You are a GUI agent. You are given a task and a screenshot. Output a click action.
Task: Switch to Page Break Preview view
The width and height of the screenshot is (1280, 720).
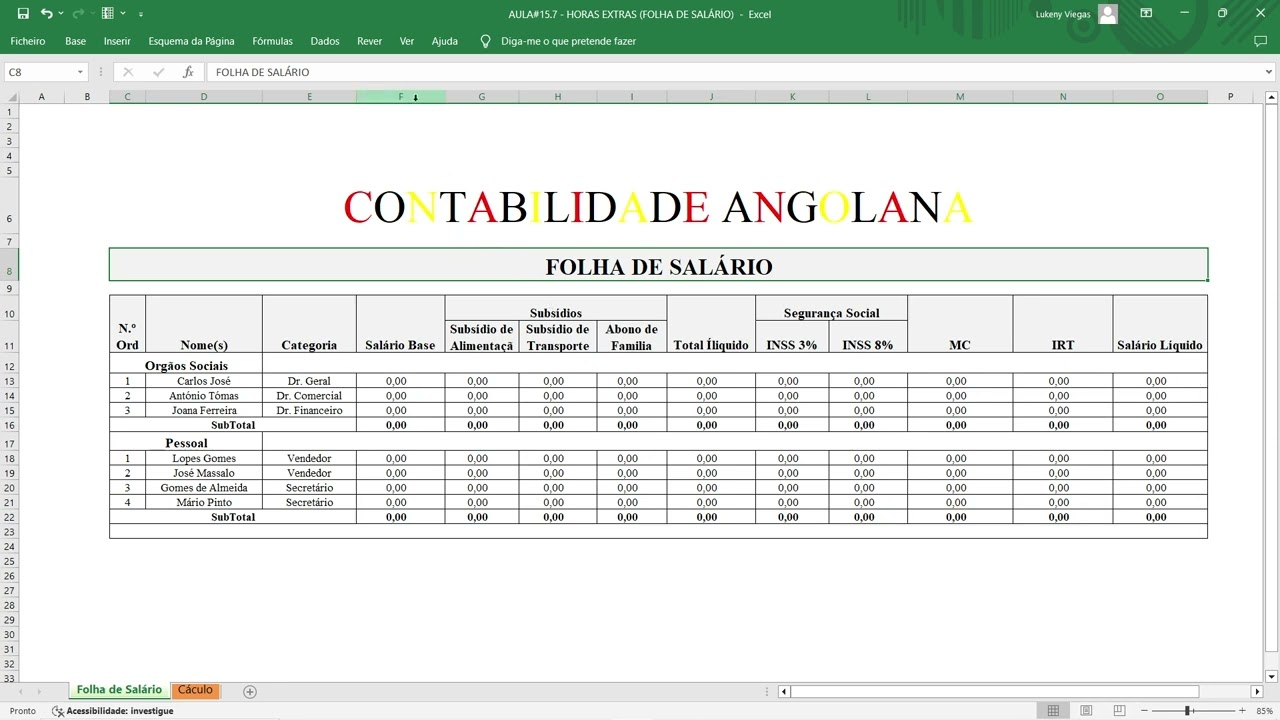tap(1119, 711)
